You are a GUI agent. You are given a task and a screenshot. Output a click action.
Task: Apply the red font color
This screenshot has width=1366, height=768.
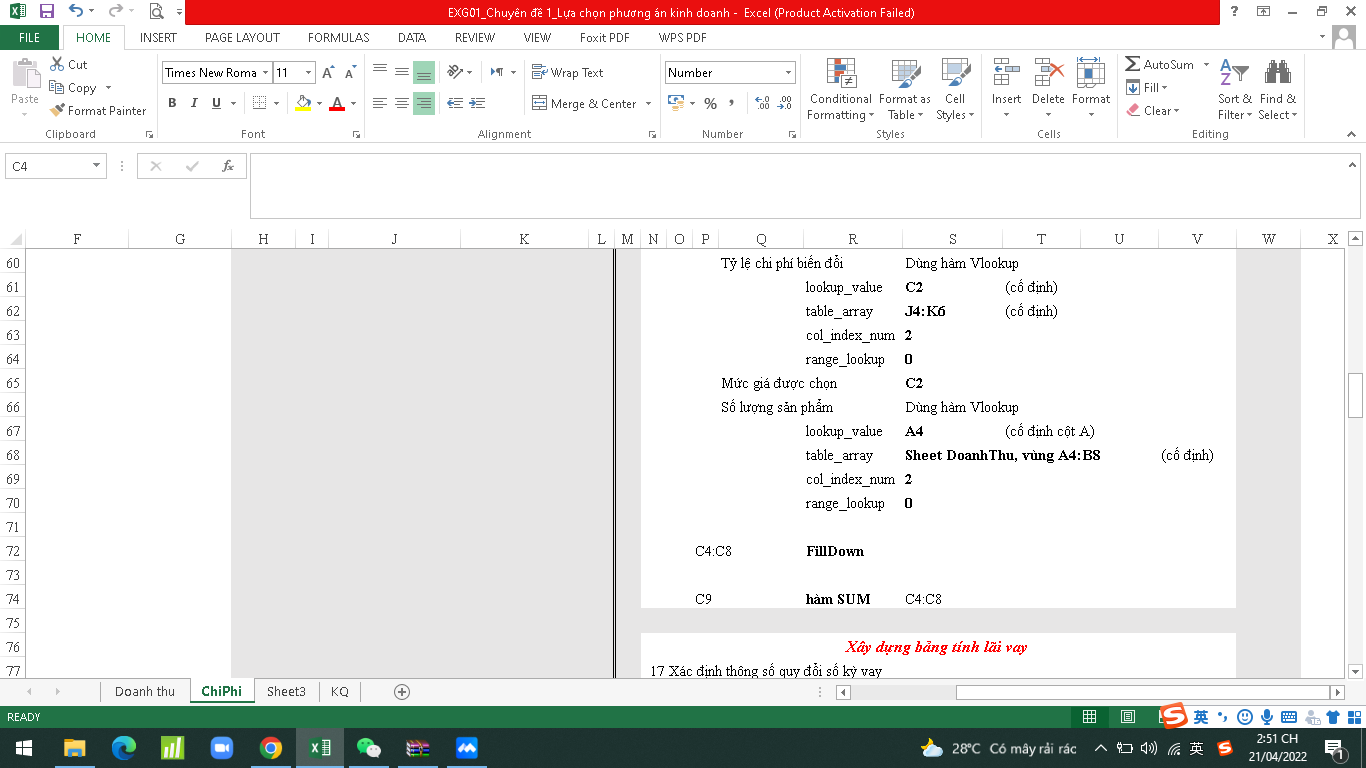tap(337, 103)
